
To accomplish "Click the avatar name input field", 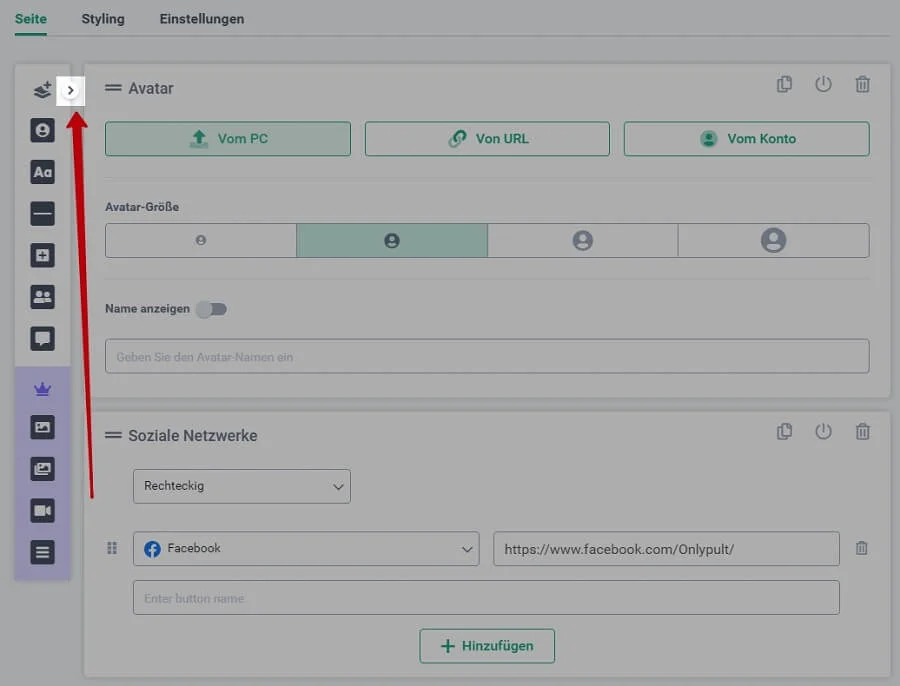I will 487,357.
